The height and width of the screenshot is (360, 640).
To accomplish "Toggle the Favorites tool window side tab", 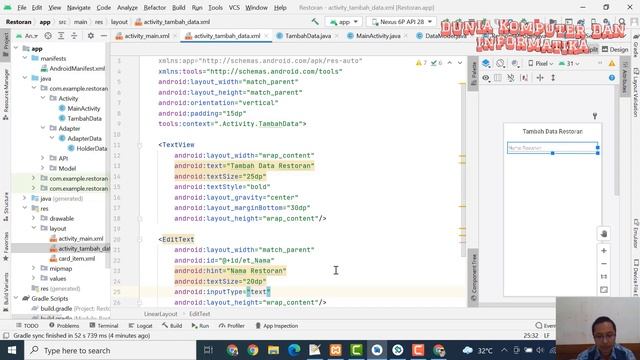I will 5,246.
